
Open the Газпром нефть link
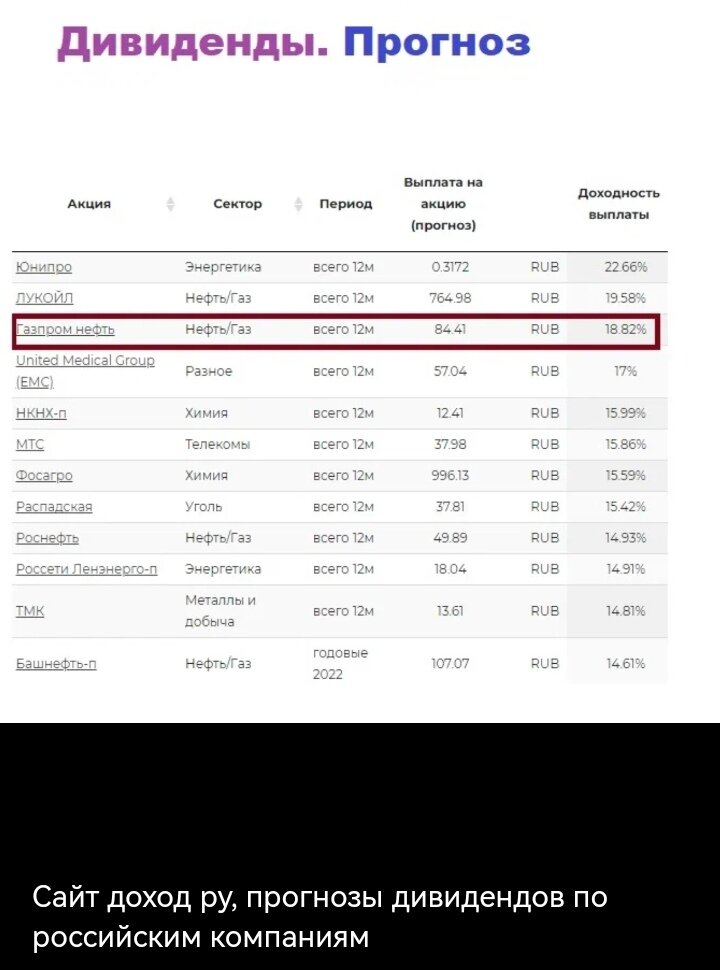65,330
